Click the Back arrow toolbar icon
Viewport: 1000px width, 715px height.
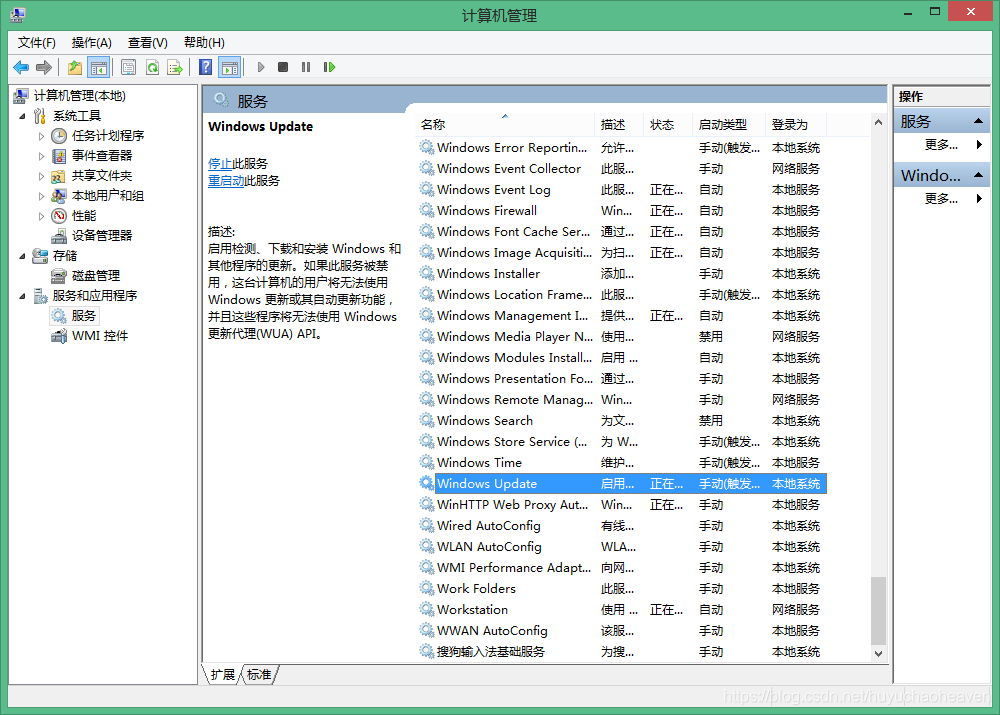[x=21, y=67]
